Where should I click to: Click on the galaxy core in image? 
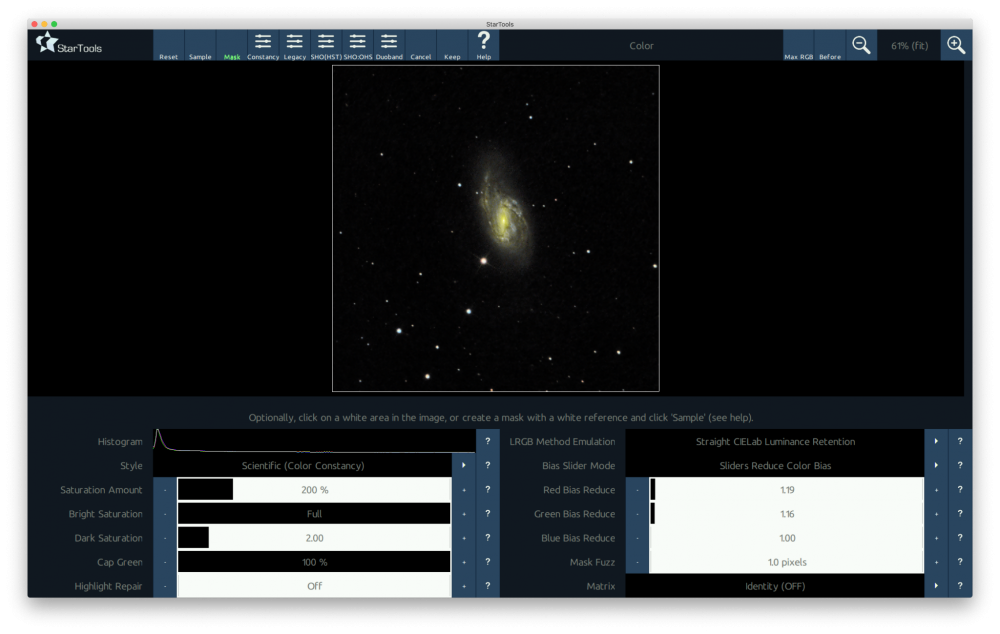(503, 220)
